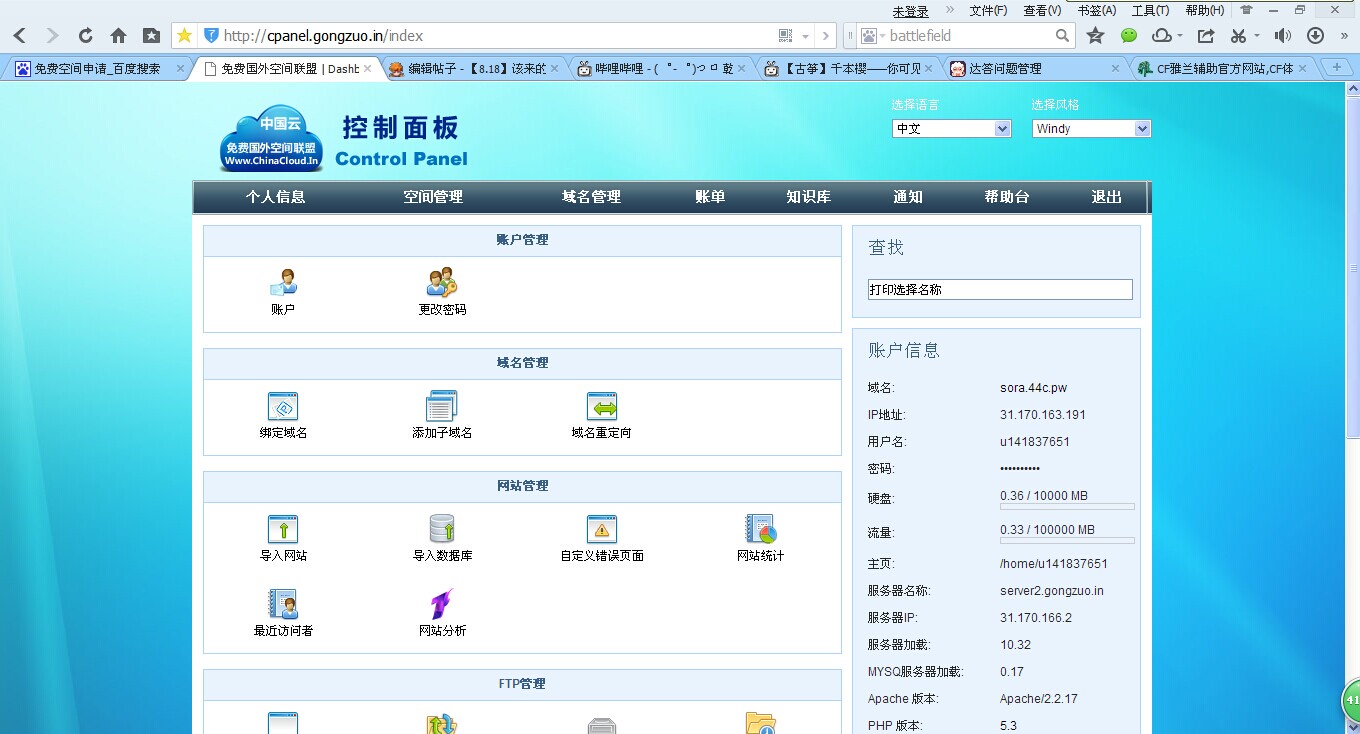Click the ChinaCloud logo

point(271,139)
